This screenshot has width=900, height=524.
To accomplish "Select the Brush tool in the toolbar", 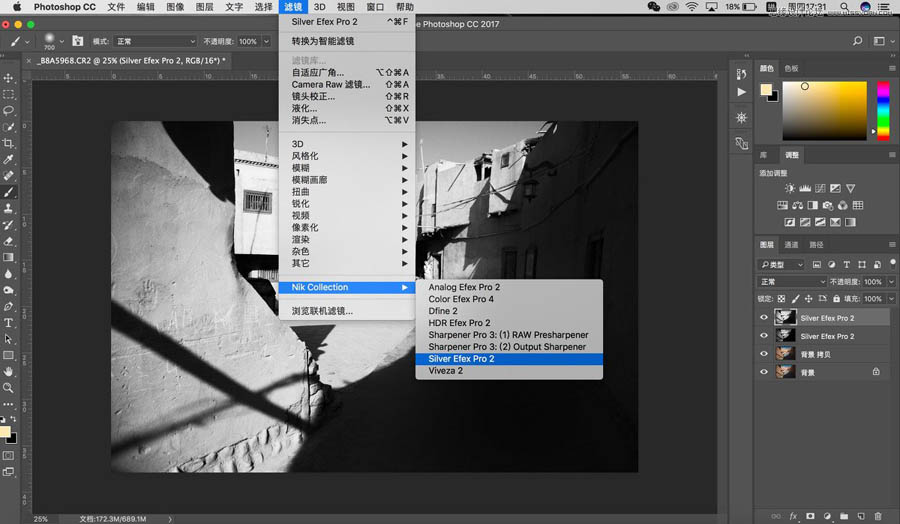I will click(x=8, y=192).
